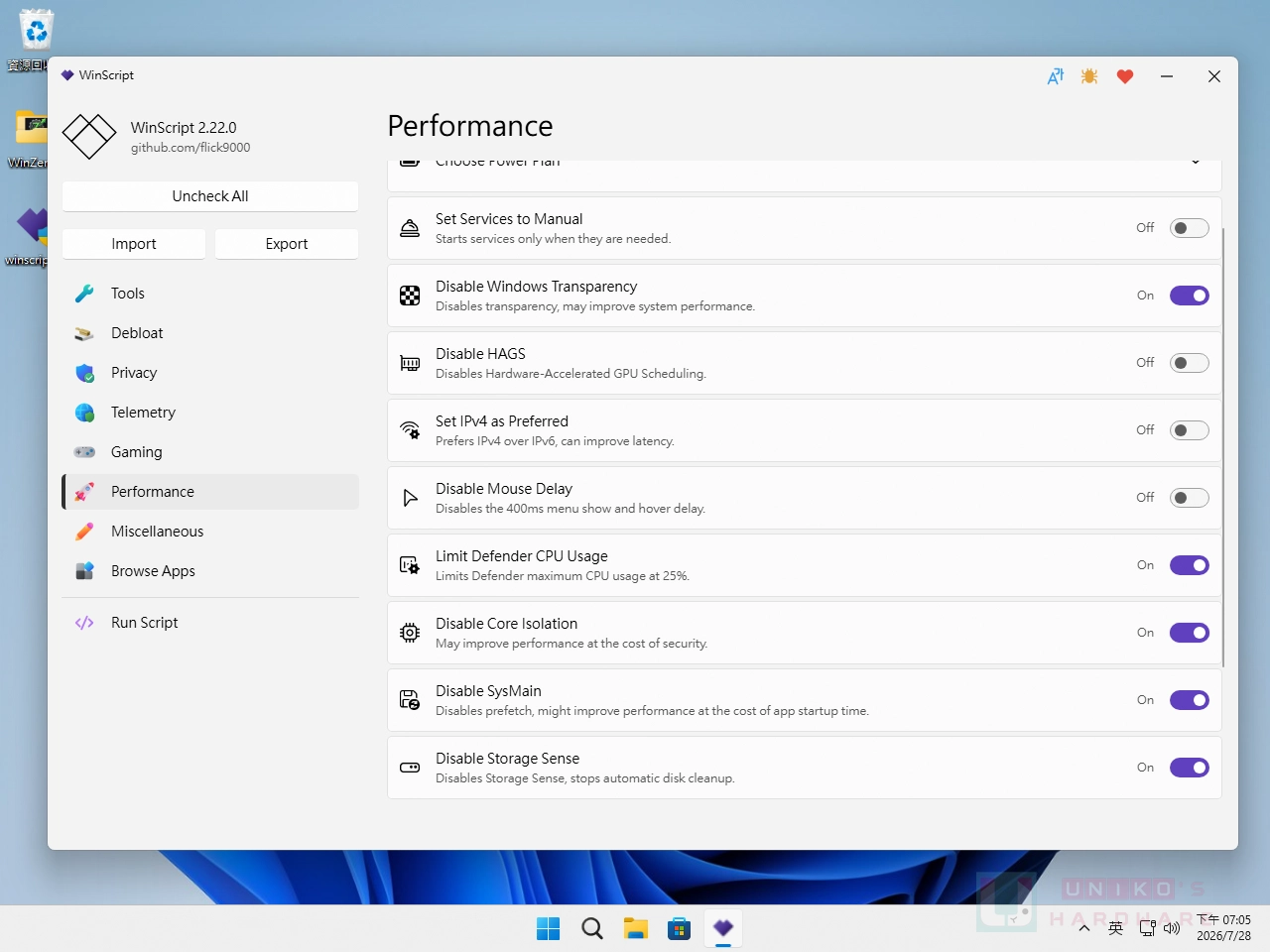The image size is (1270, 952).
Task: Click the Disable Storage Sense drive icon
Action: tap(410, 768)
